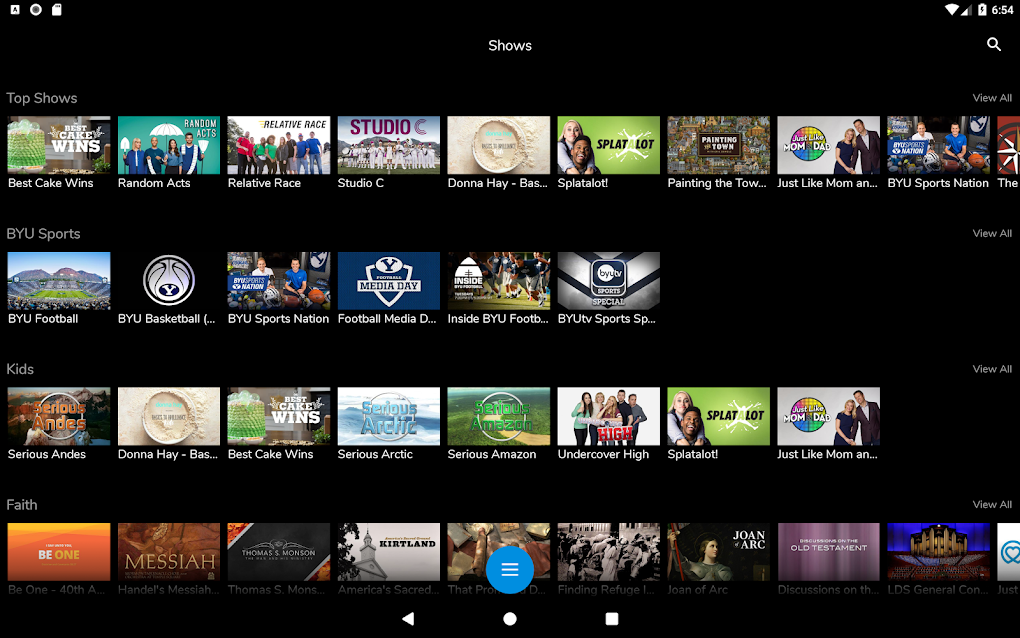Open Inside BYU Football thumbnail
Image resolution: width=1020 pixels, height=638 pixels.
click(498, 280)
